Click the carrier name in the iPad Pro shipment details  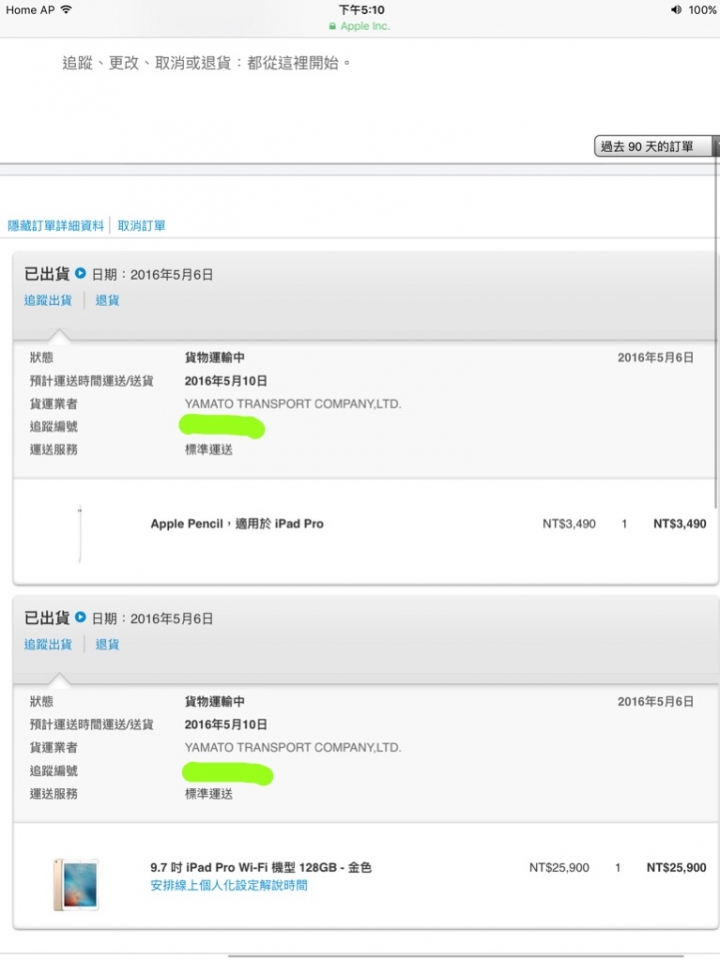pos(293,747)
